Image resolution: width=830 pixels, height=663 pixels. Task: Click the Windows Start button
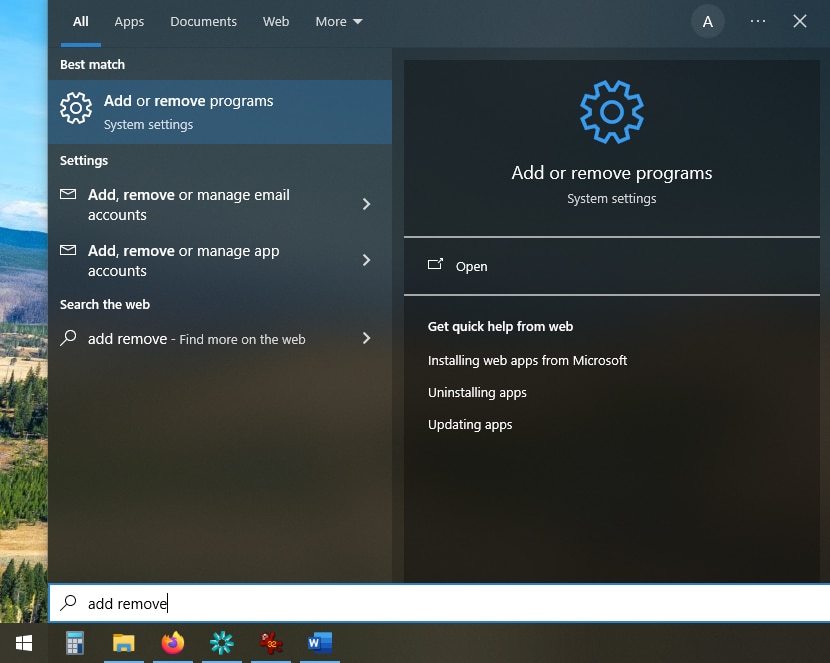24,643
